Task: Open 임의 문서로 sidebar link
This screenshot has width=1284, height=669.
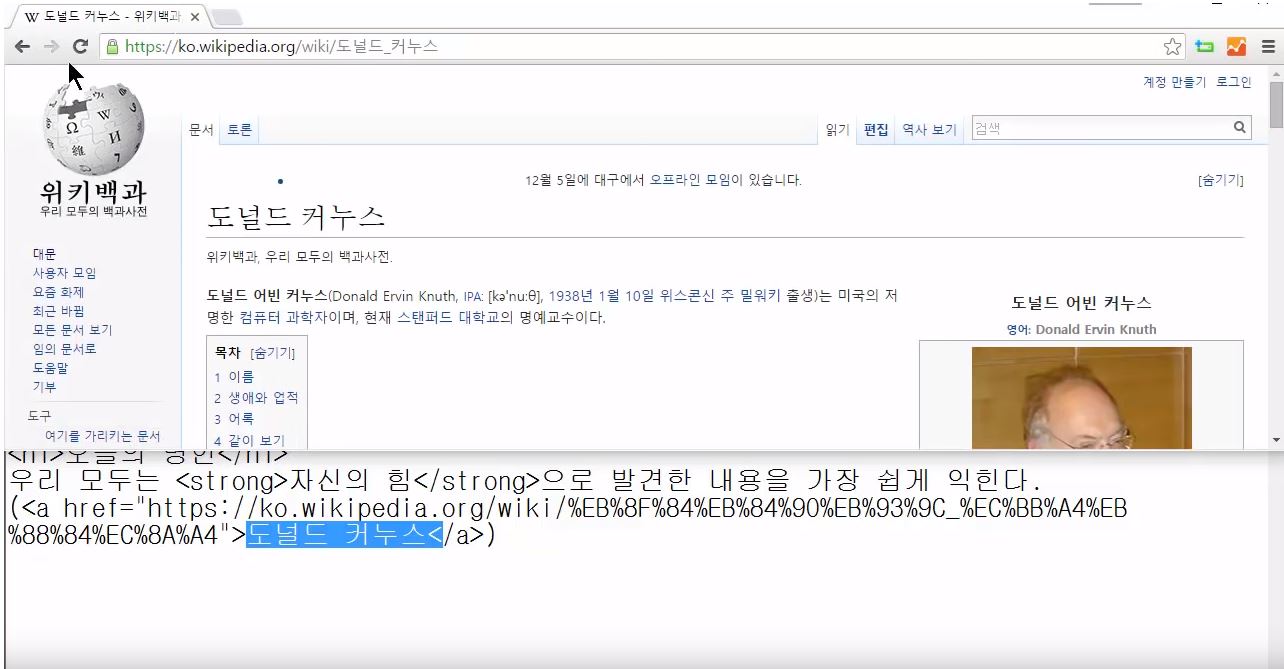Action: [x=64, y=349]
